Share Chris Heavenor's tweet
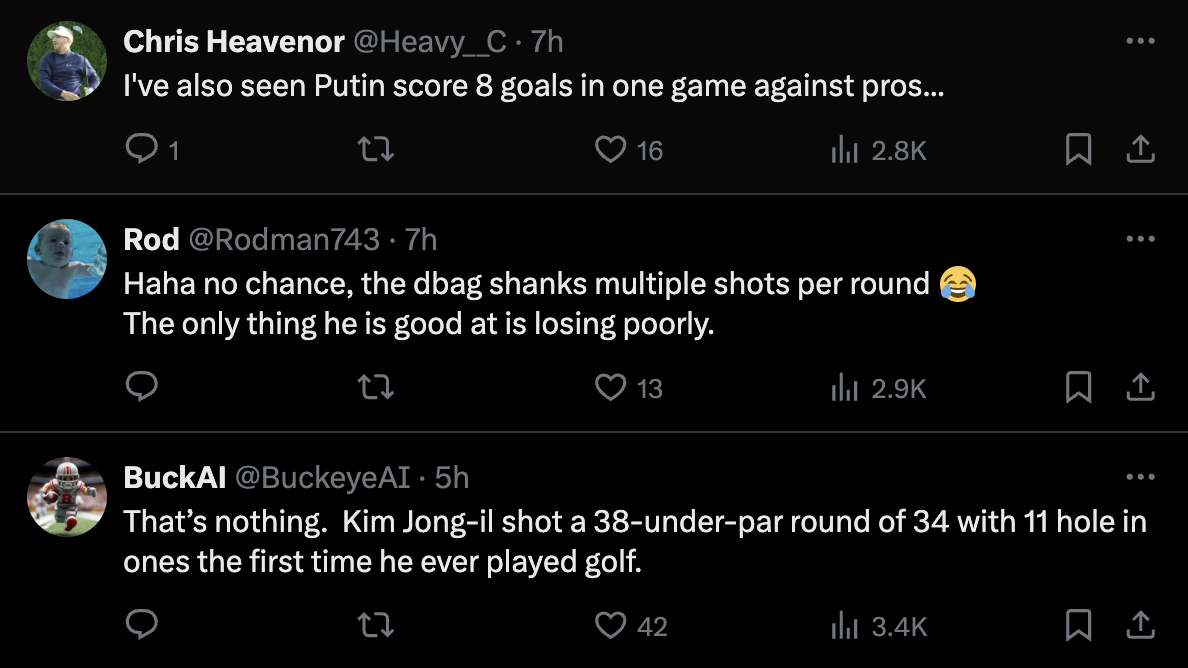The height and width of the screenshot is (668, 1188). pyautogui.click(x=1141, y=150)
